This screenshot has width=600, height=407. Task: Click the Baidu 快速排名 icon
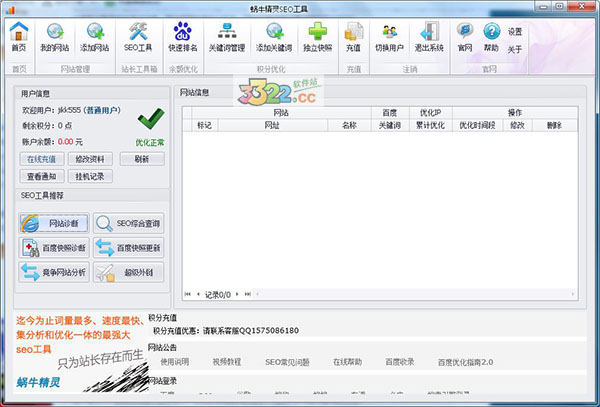point(183,37)
